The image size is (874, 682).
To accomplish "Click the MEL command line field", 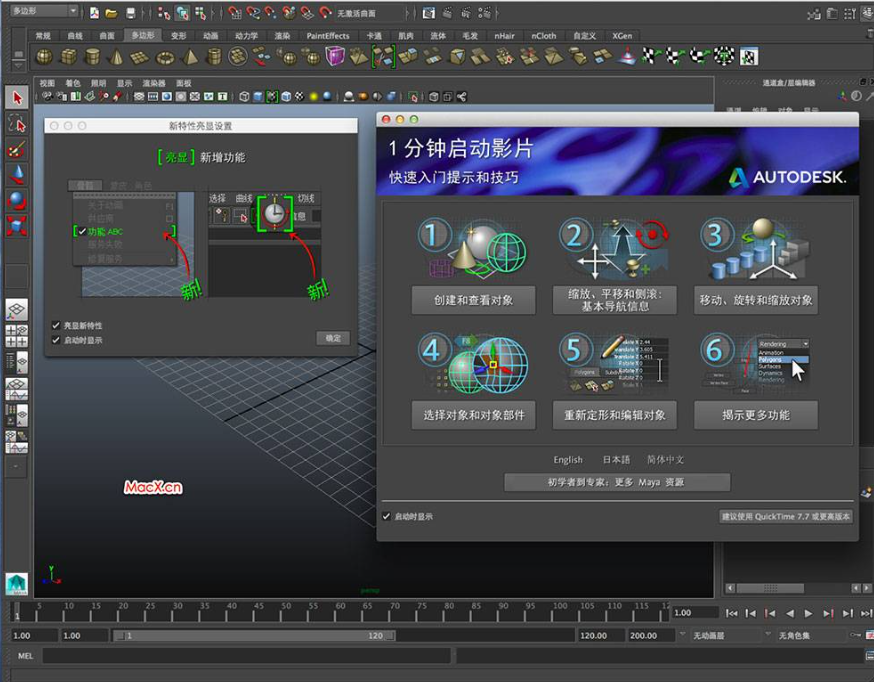I will pos(247,656).
